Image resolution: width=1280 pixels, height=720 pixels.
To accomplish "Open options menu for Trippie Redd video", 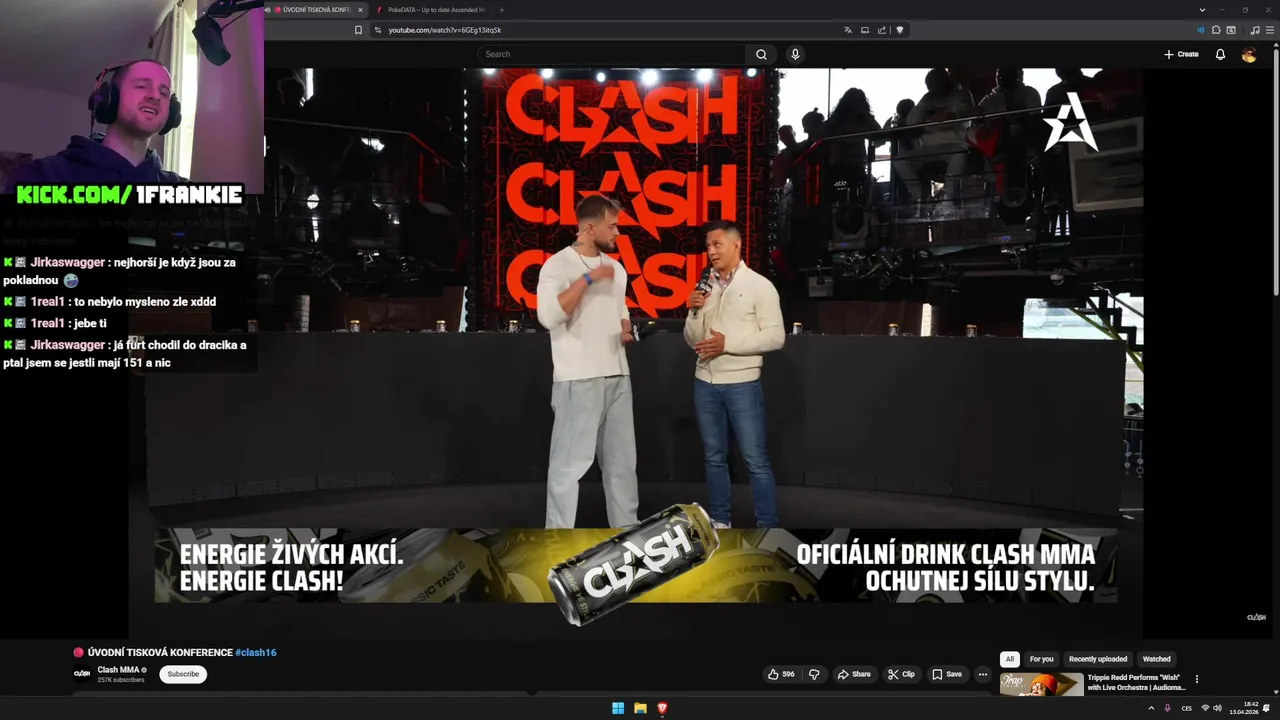I will [1196, 679].
